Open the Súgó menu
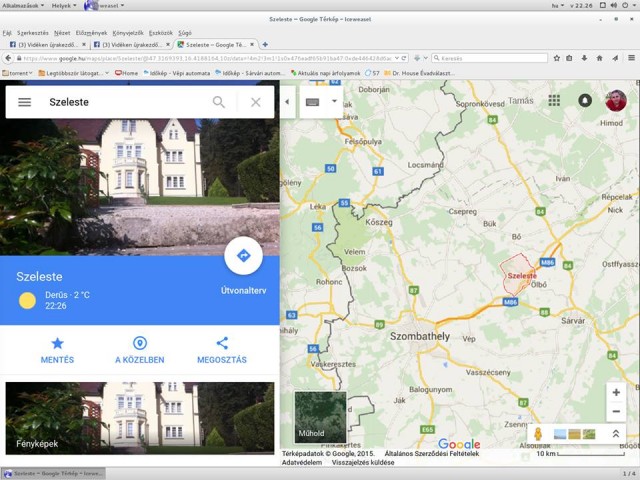The image size is (640, 480). coord(185,33)
